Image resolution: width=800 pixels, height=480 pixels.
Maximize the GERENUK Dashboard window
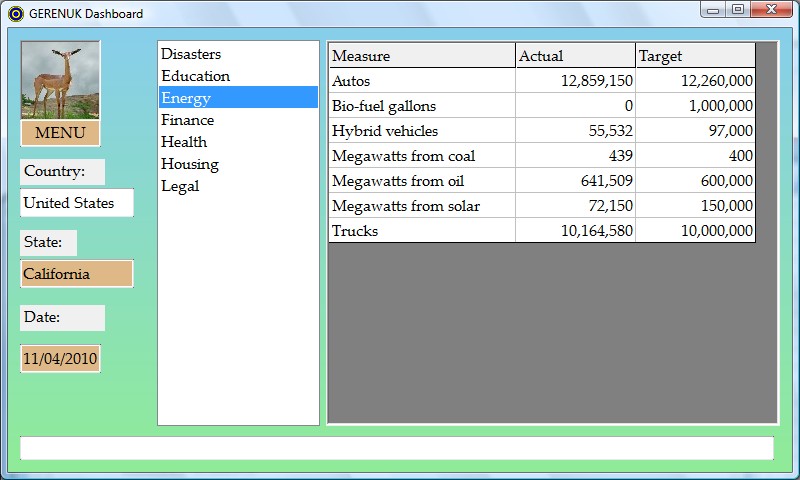738,10
